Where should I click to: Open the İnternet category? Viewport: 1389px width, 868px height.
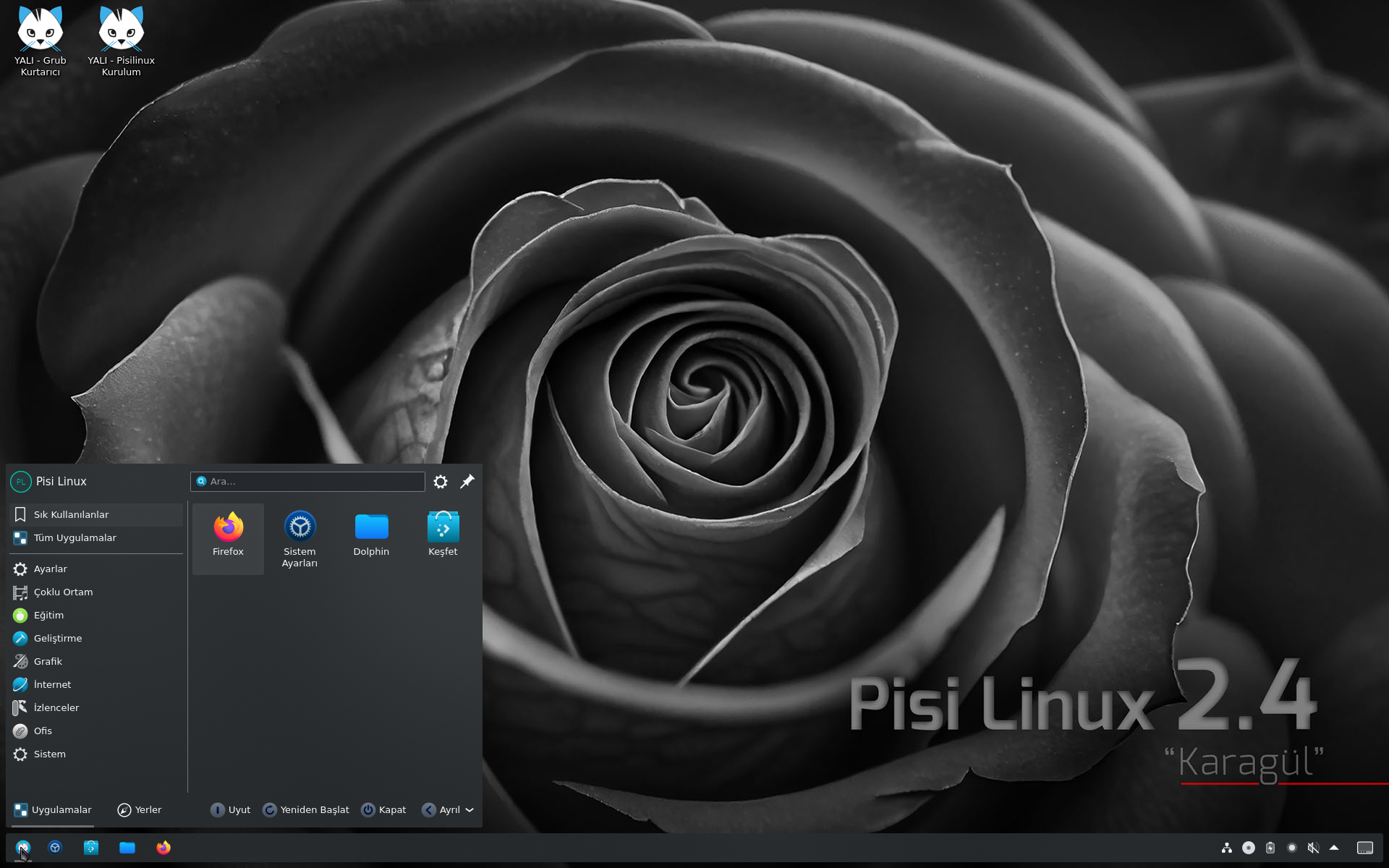(96, 685)
